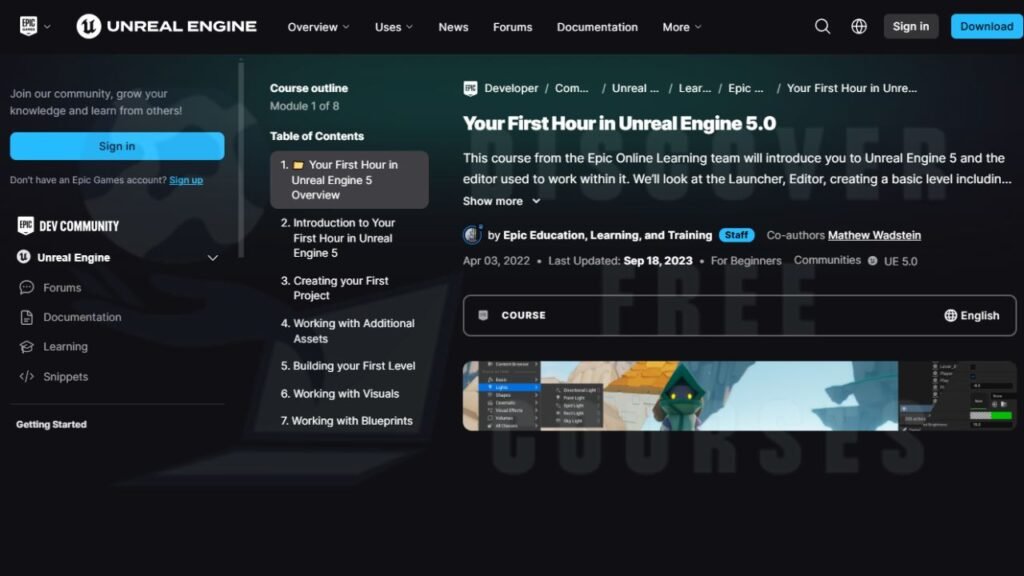Click the folder icon in module 1
Image resolution: width=1024 pixels, height=576 pixels.
pyautogui.click(x=298, y=165)
